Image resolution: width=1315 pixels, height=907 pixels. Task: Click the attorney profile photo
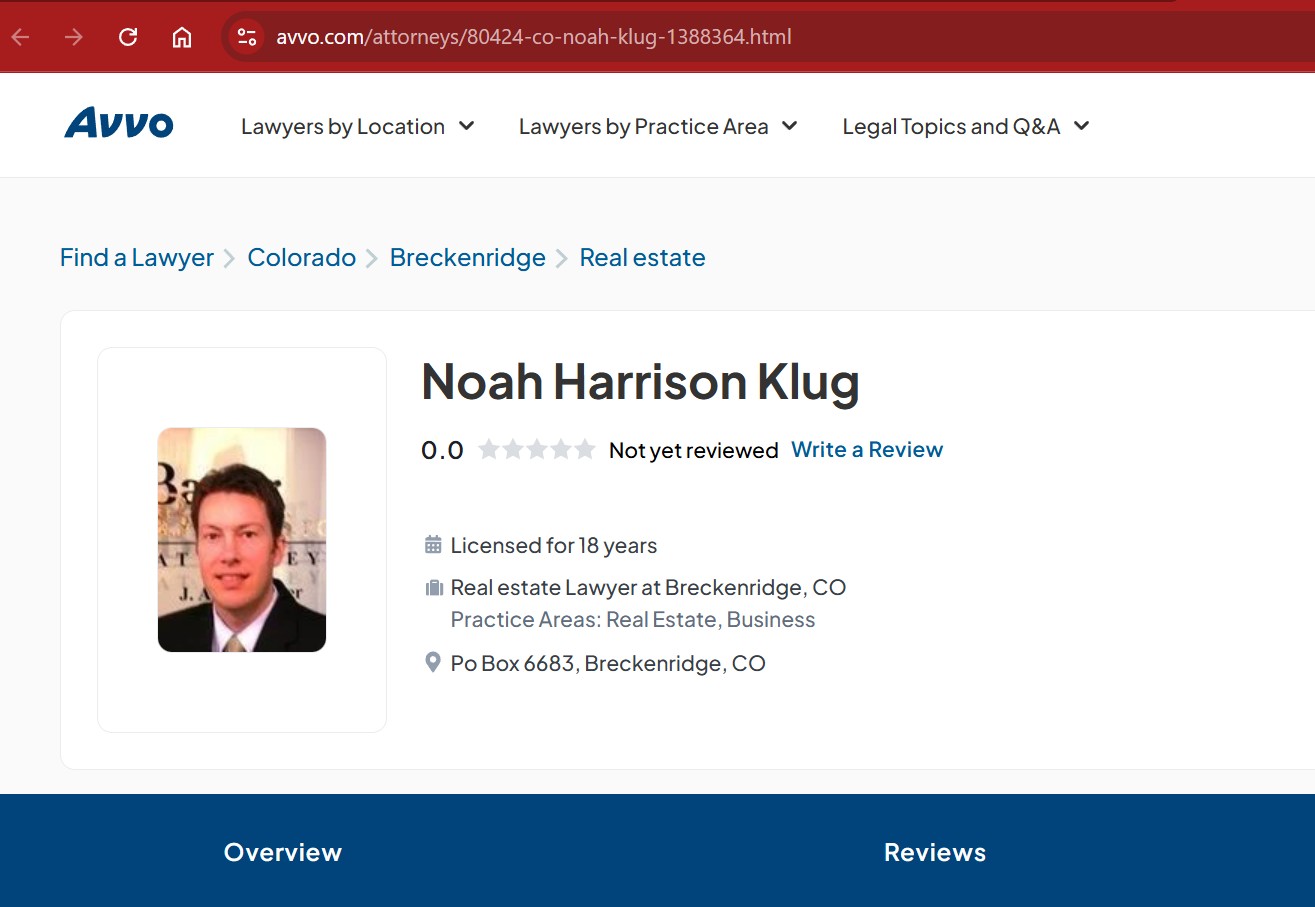click(242, 540)
